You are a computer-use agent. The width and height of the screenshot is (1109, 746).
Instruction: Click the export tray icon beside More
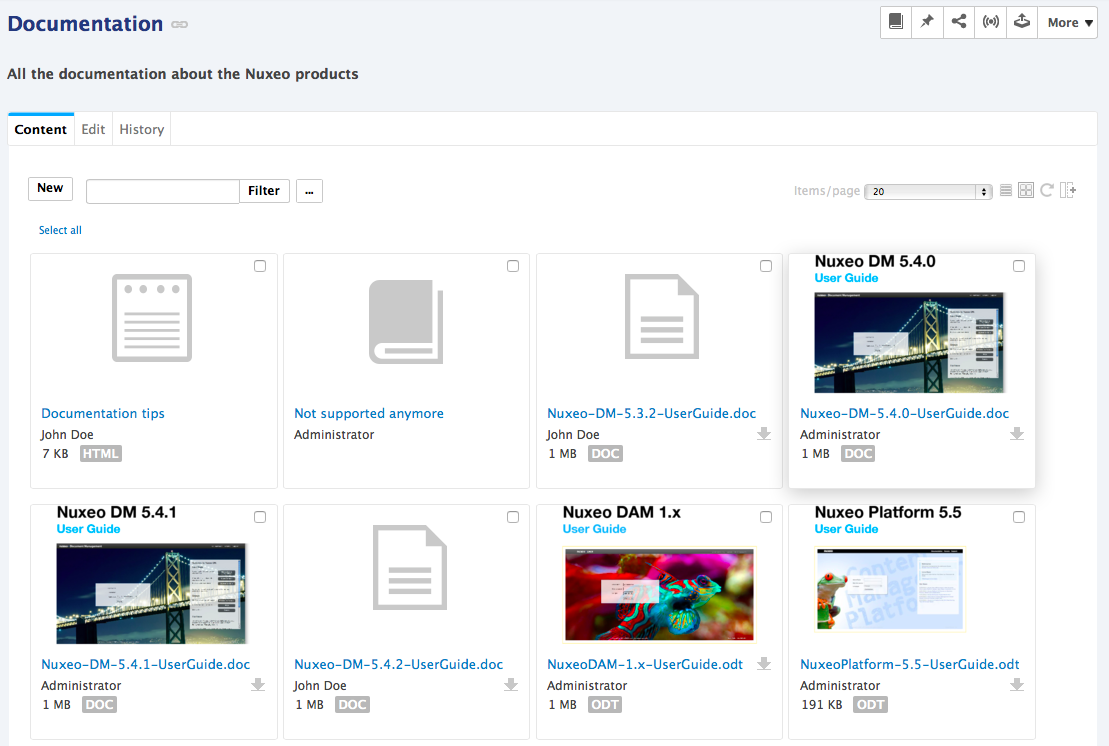[1022, 22]
